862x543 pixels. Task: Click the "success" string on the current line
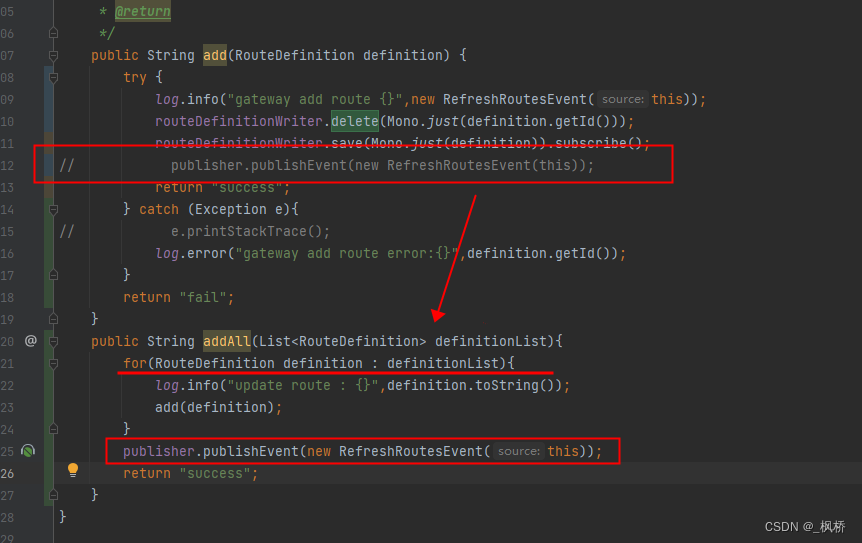pos(215,473)
